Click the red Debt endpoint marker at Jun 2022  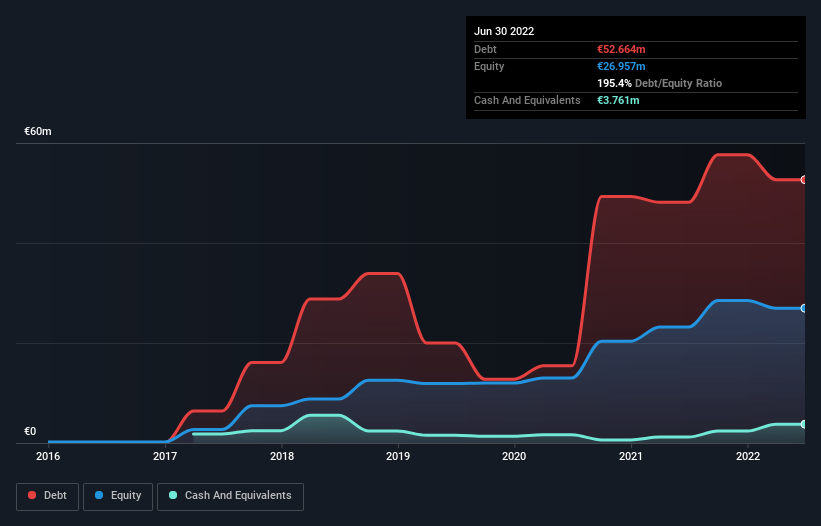[804, 180]
